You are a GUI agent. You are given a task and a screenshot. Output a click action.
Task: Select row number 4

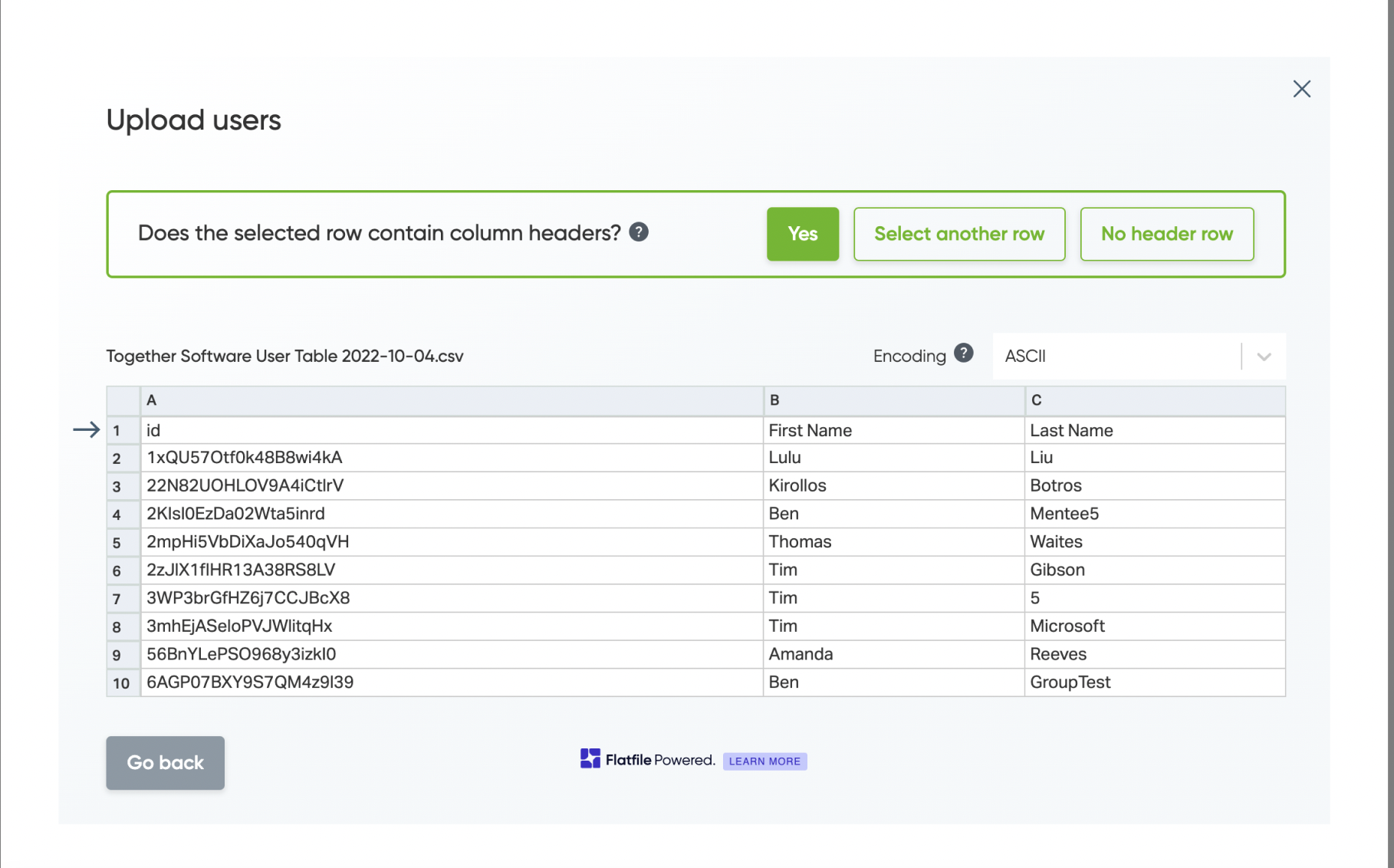coord(123,515)
